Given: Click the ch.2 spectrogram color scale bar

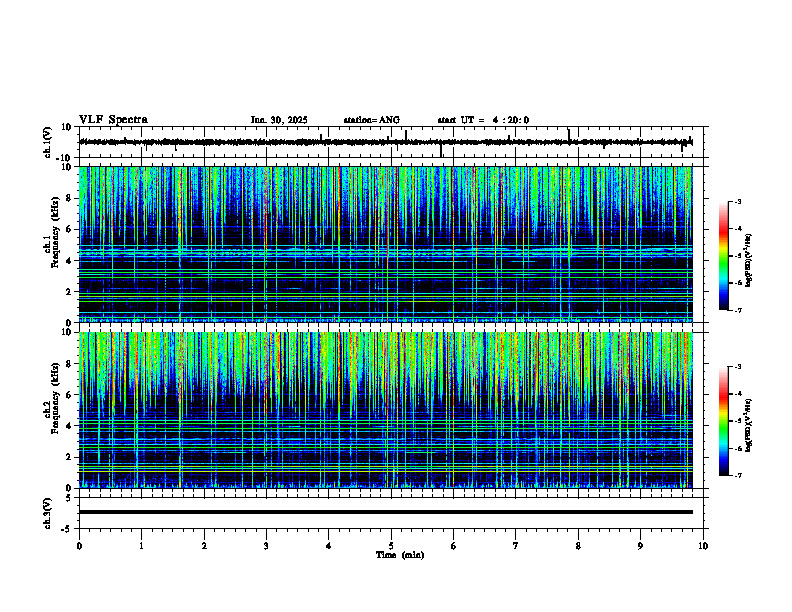Looking at the screenshot, I should (724, 421).
